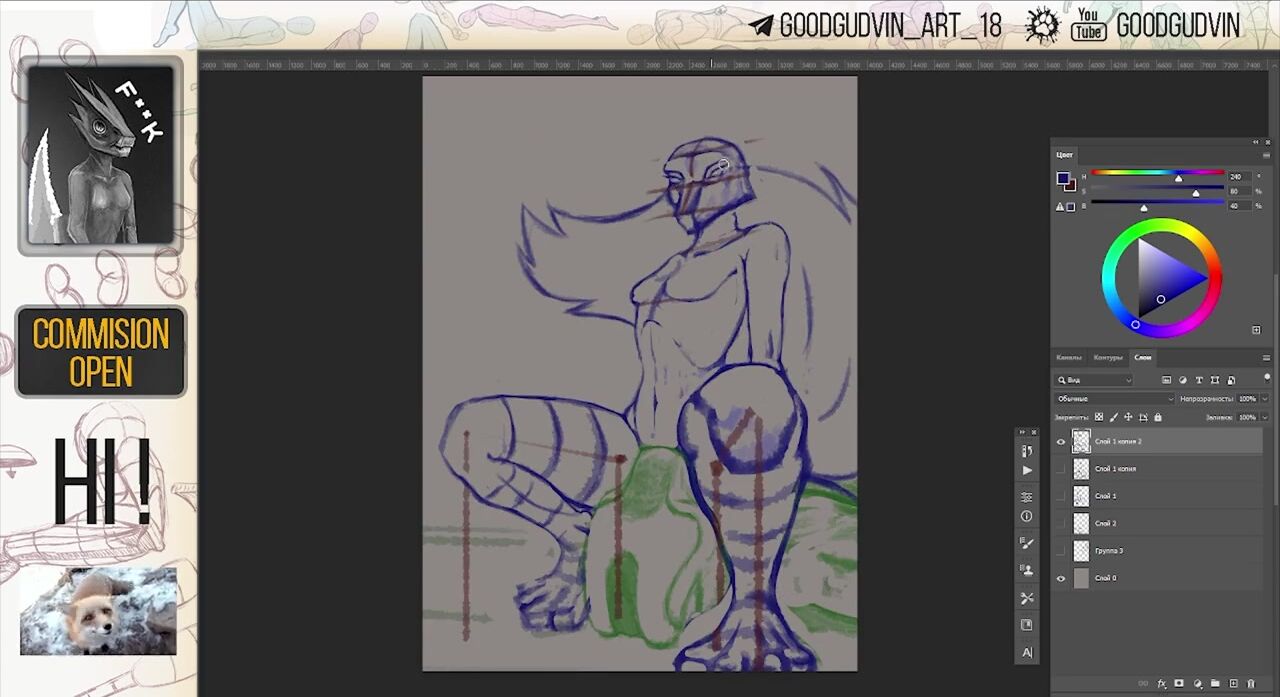The image size is (1280, 697).
Task: Expand the layer opacity dropdown arrow
Action: coord(1264,399)
